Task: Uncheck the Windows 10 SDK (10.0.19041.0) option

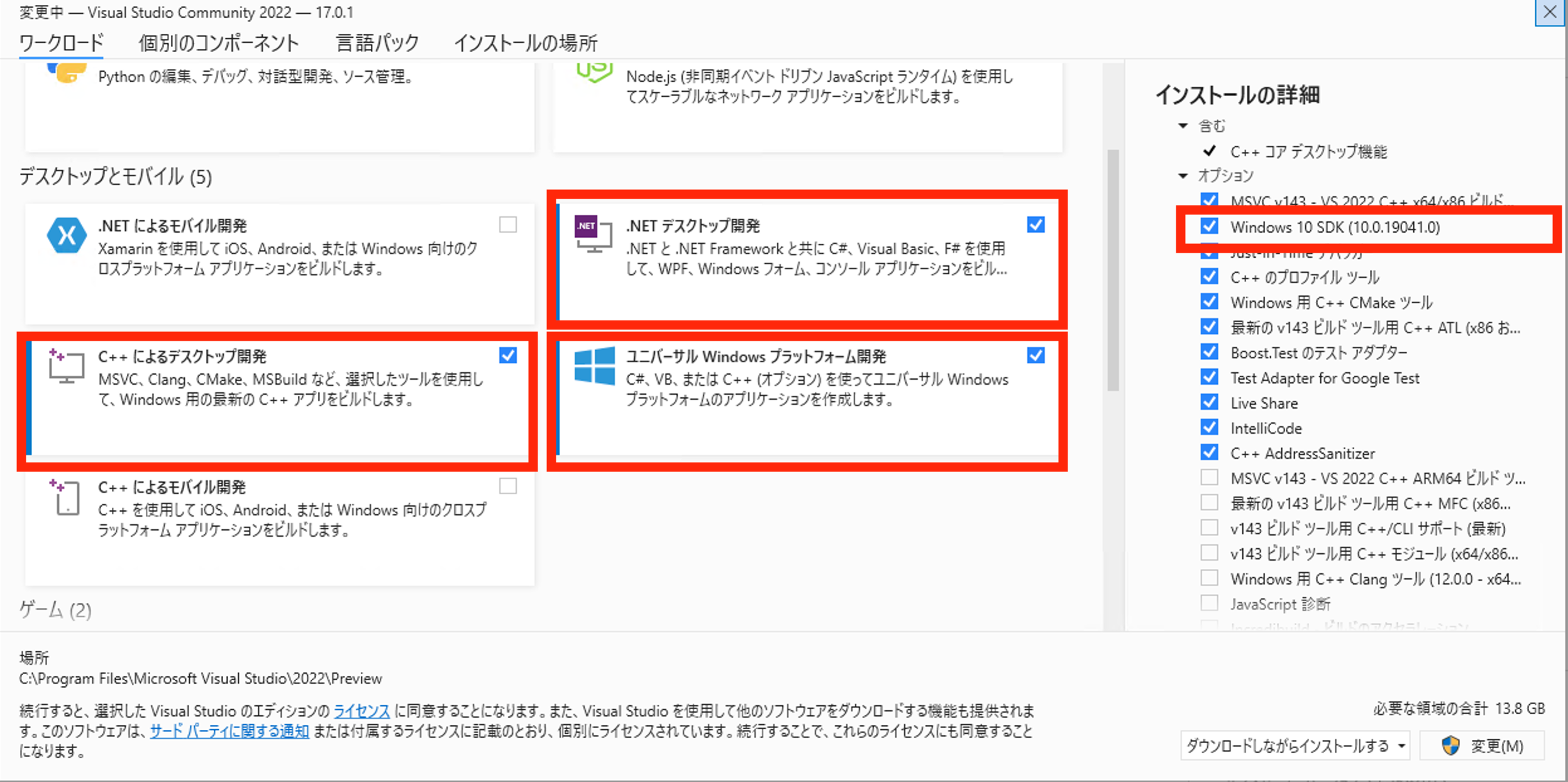Action: point(1209,226)
